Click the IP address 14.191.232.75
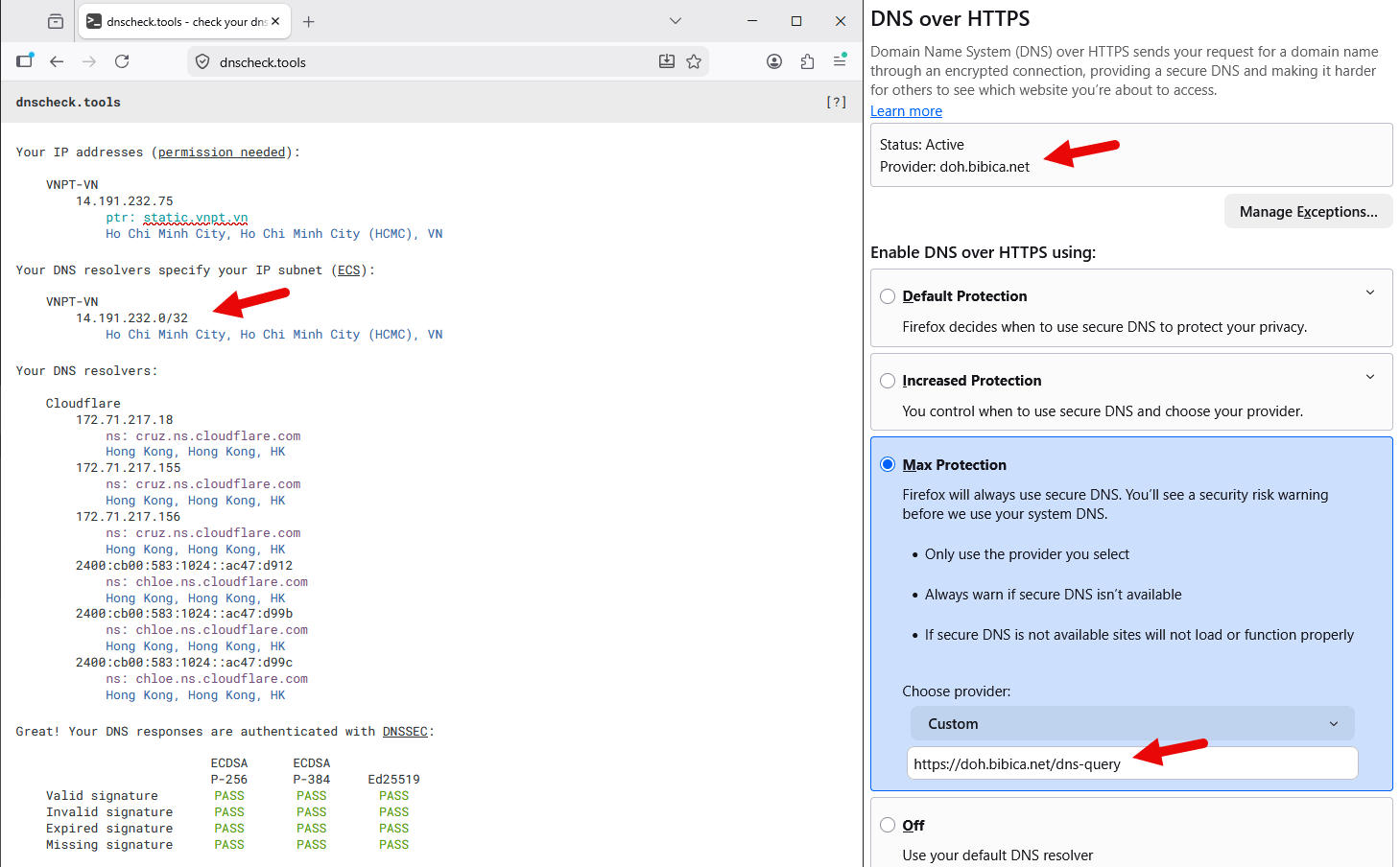1400x867 pixels. 125,201
